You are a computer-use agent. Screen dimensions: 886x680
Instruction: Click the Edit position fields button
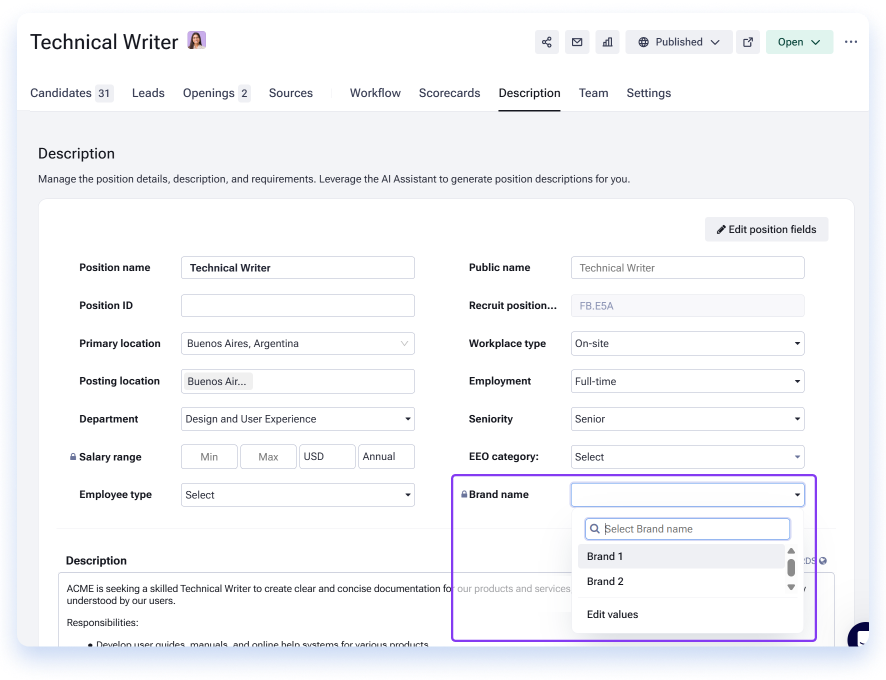(766, 229)
